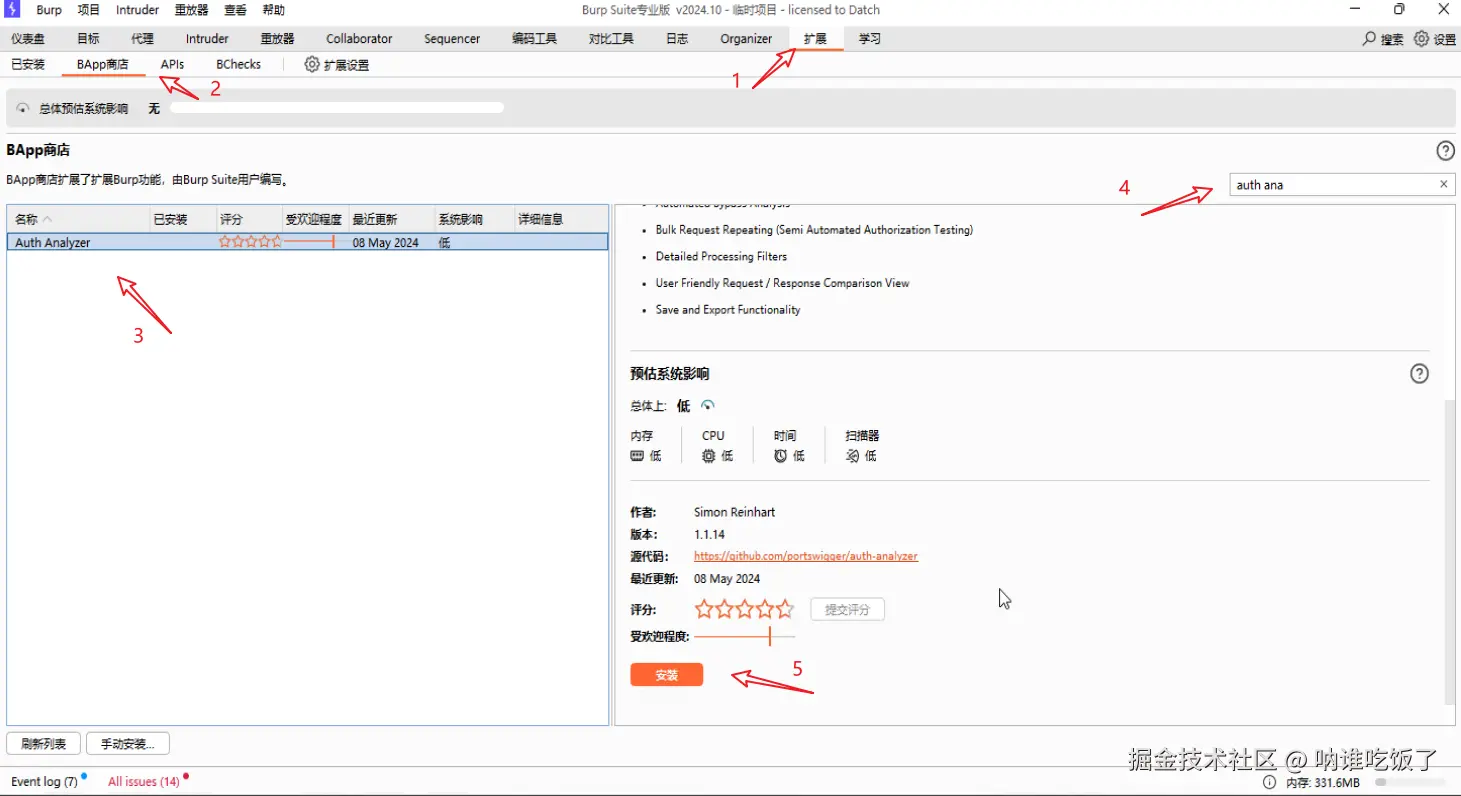The height and width of the screenshot is (796, 1461).
Task: Click the memory usage bar in status bar
Action: 1409,782
